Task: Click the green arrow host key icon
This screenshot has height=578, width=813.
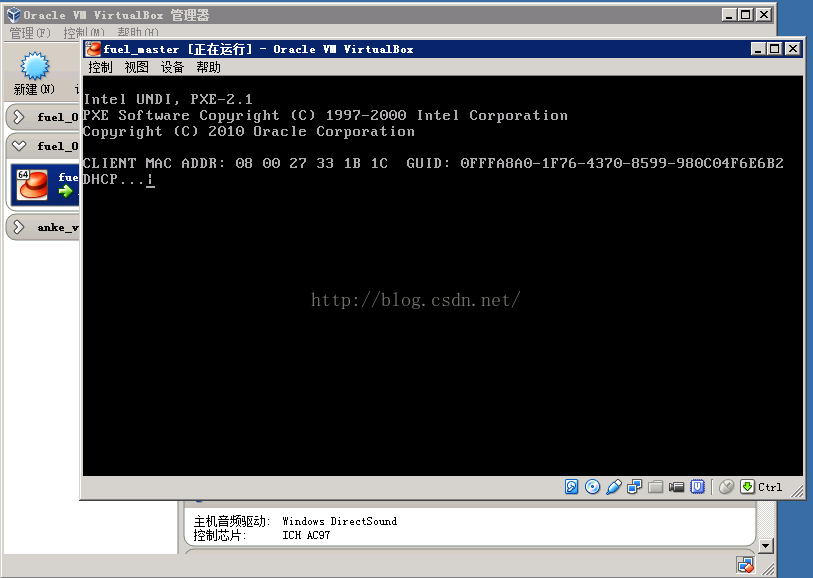Action: tap(747, 487)
